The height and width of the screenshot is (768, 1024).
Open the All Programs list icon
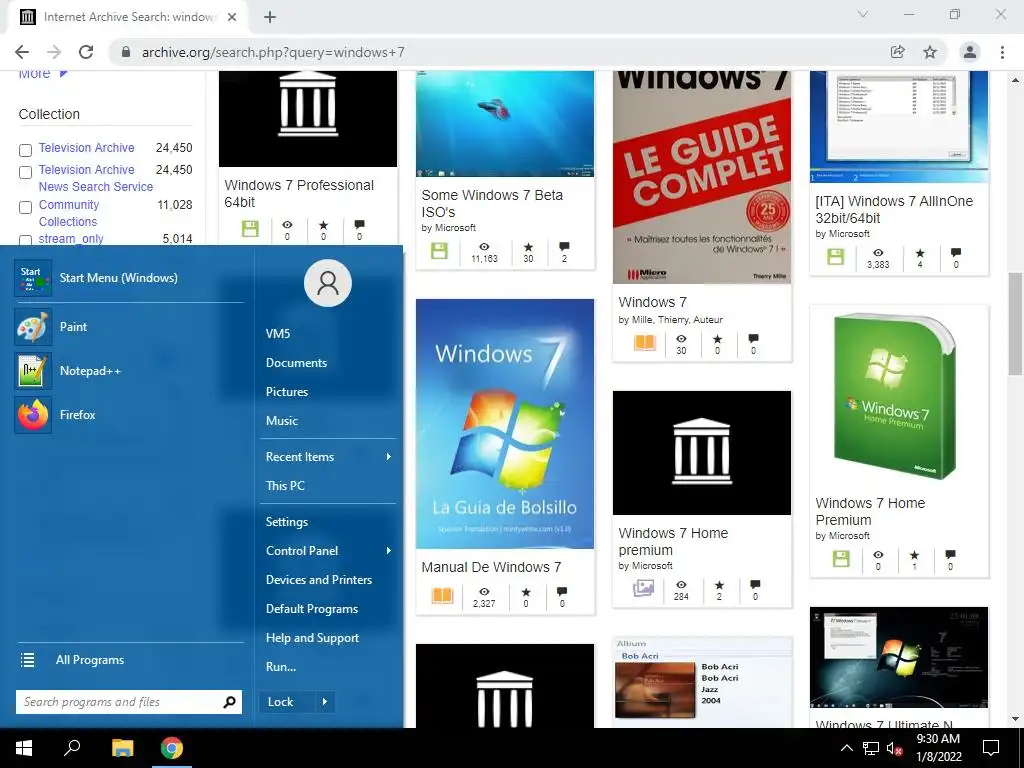(x=27, y=660)
